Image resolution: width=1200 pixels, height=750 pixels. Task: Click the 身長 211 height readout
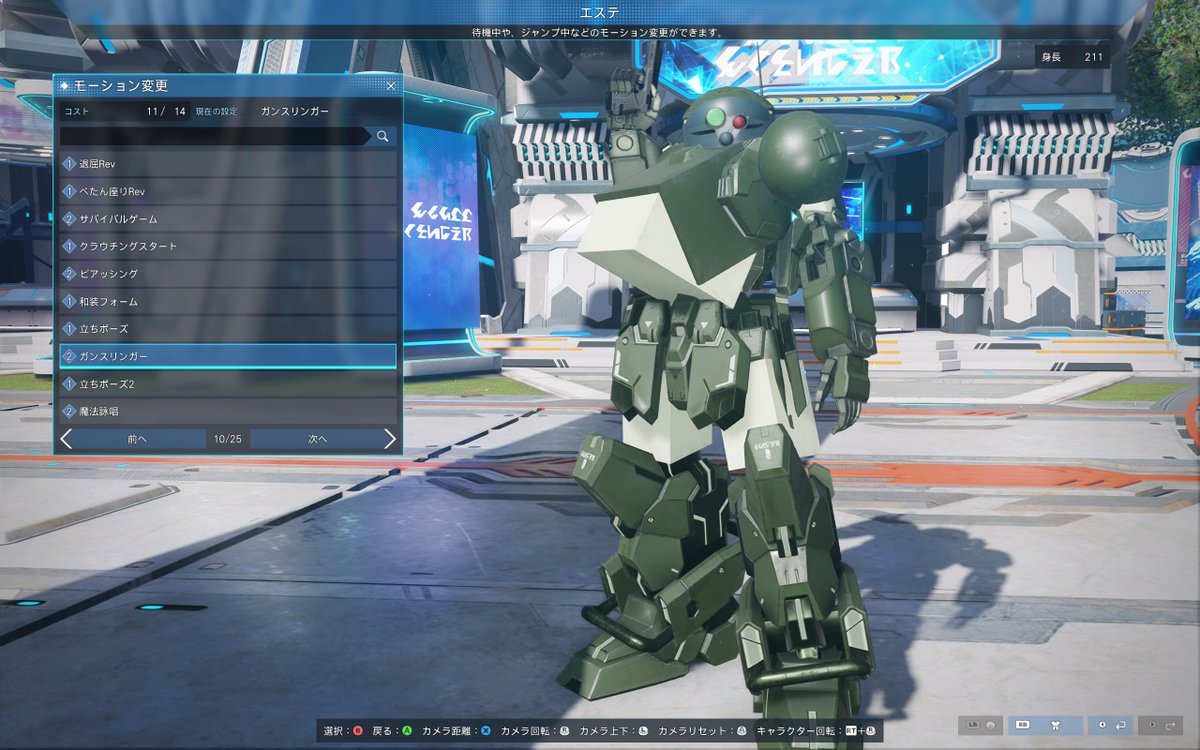[1072, 57]
